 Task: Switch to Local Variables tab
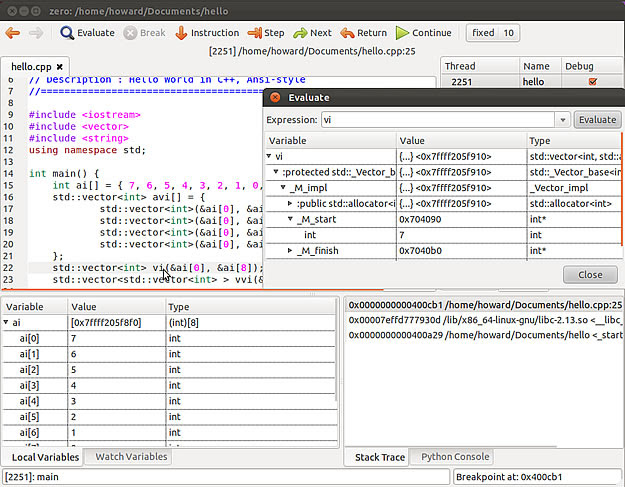[45, 457]
